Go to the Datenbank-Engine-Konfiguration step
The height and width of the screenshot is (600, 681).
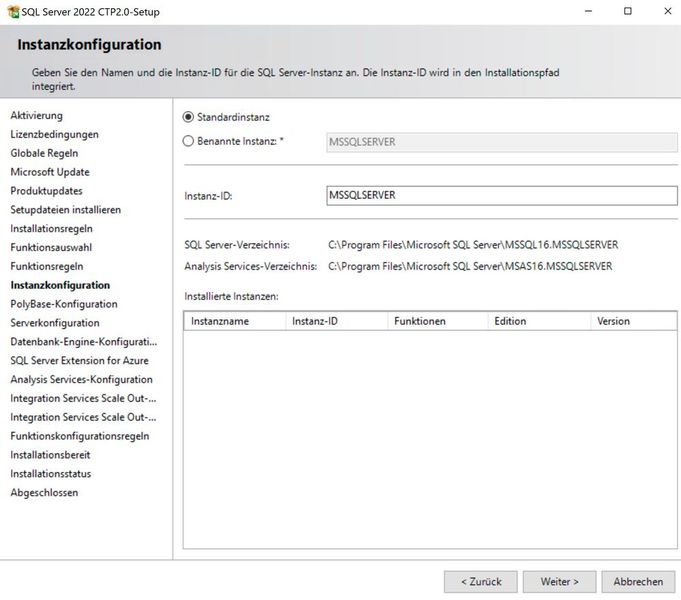pyautogui.click(x=84, y=342)
